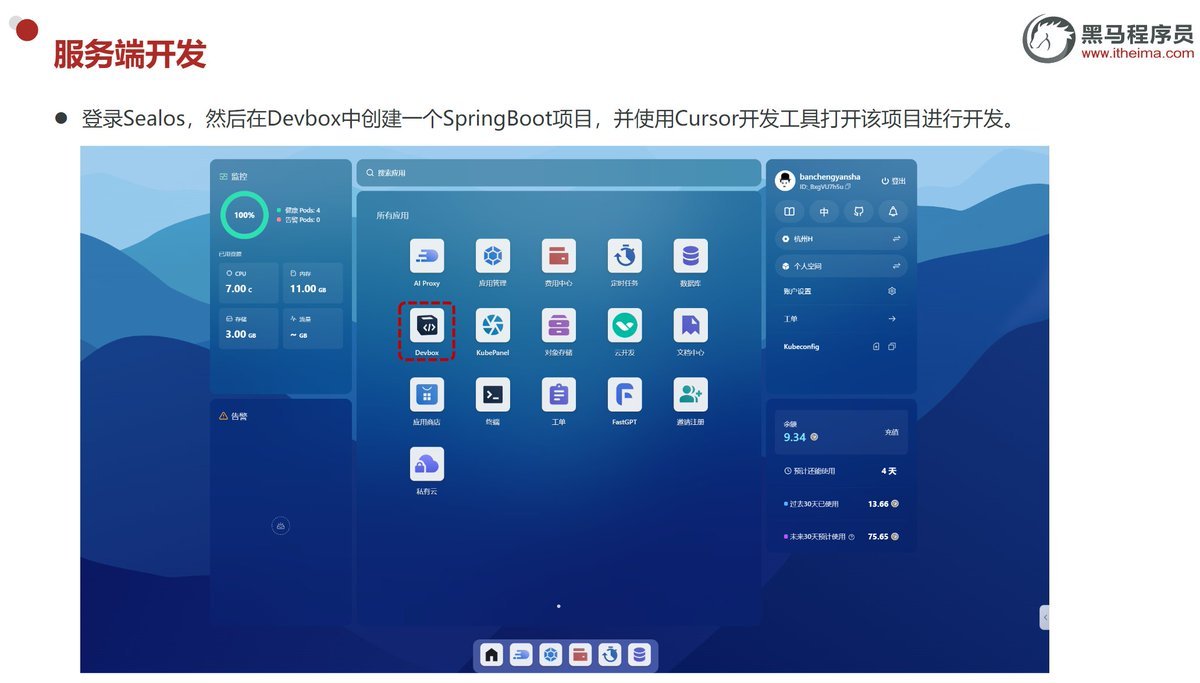Viewport: 1200px width, 683px height.
Task: Click the 监控 panel heading
Action: (x=239, y=176)
